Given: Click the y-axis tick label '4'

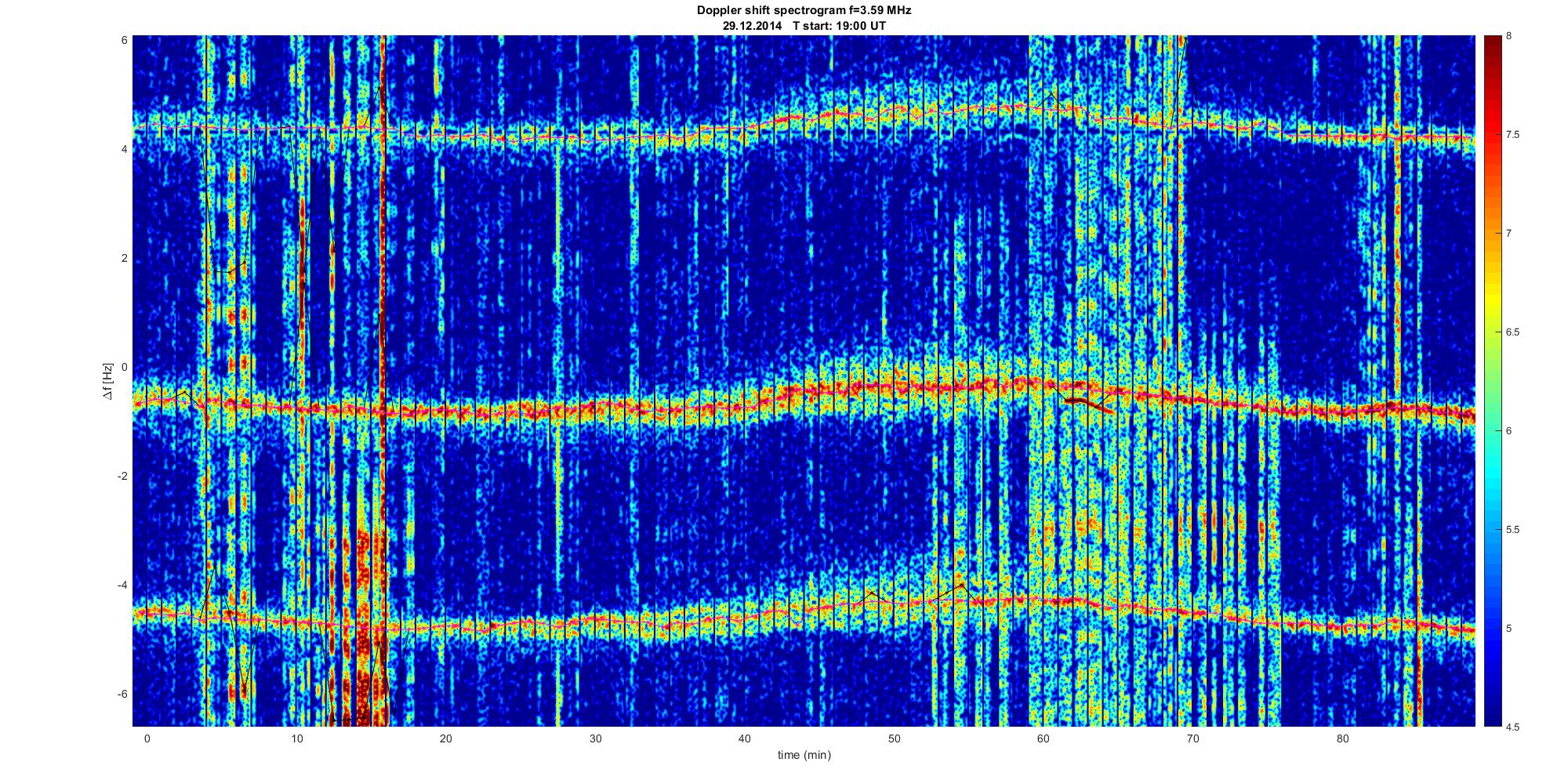Looking at the screenshot, I should pos(124,149).
